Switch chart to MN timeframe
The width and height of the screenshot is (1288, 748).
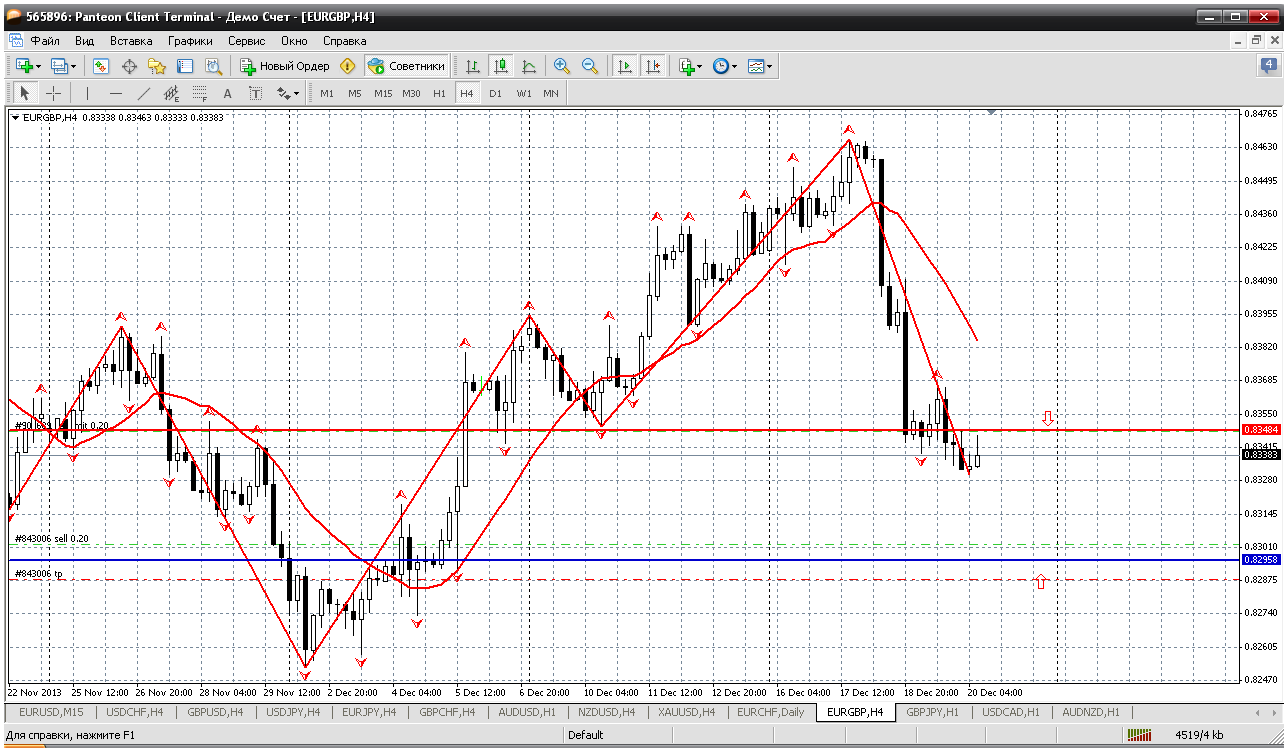tap(551, 93)
